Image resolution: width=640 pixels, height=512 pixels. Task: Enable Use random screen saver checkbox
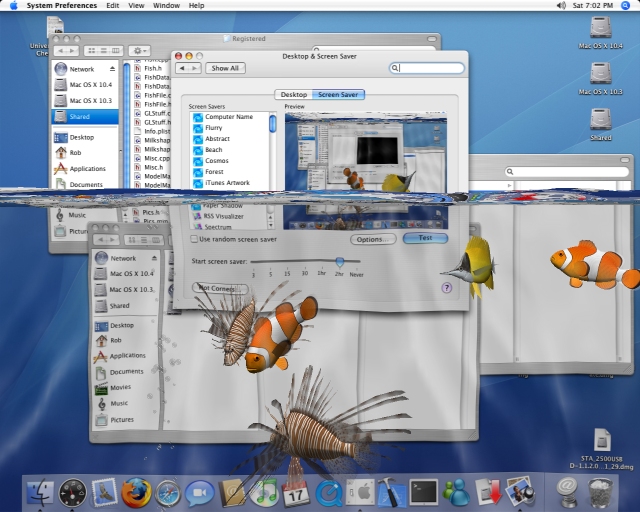pyautogui.click(x=194, y=239)
